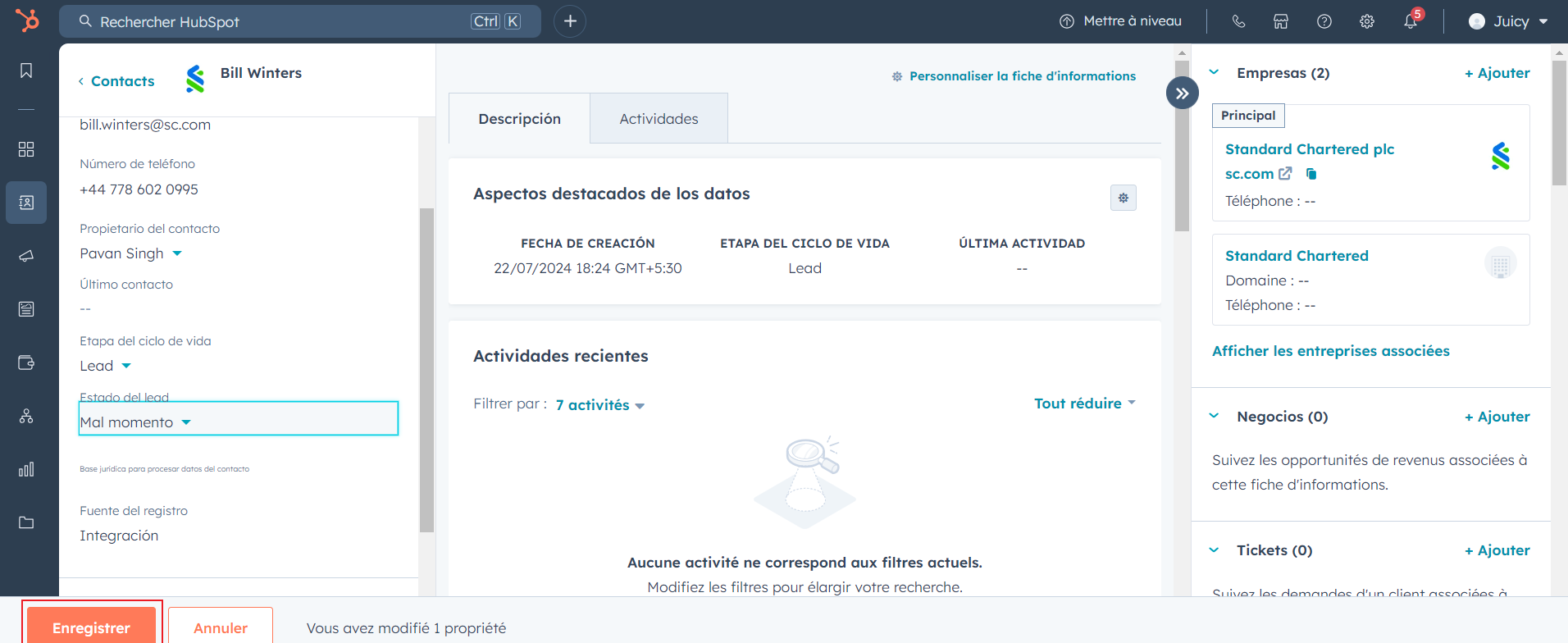Open the library folder icon in sidebar
Screen dimensions: 1568x643
pos(26,522)
